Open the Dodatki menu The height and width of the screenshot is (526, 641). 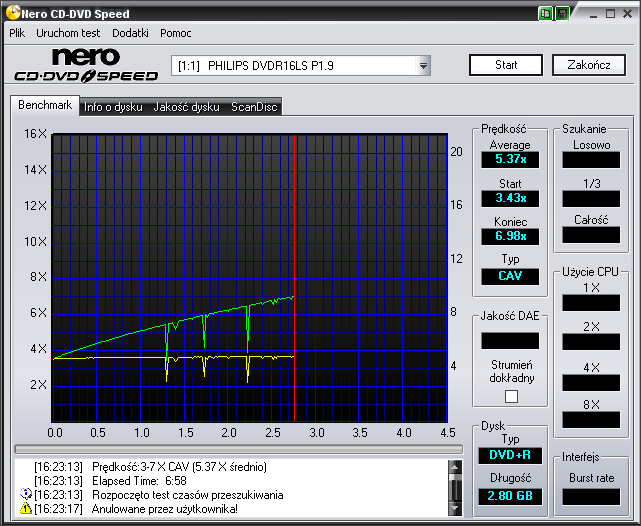click(x=130, y=33)
